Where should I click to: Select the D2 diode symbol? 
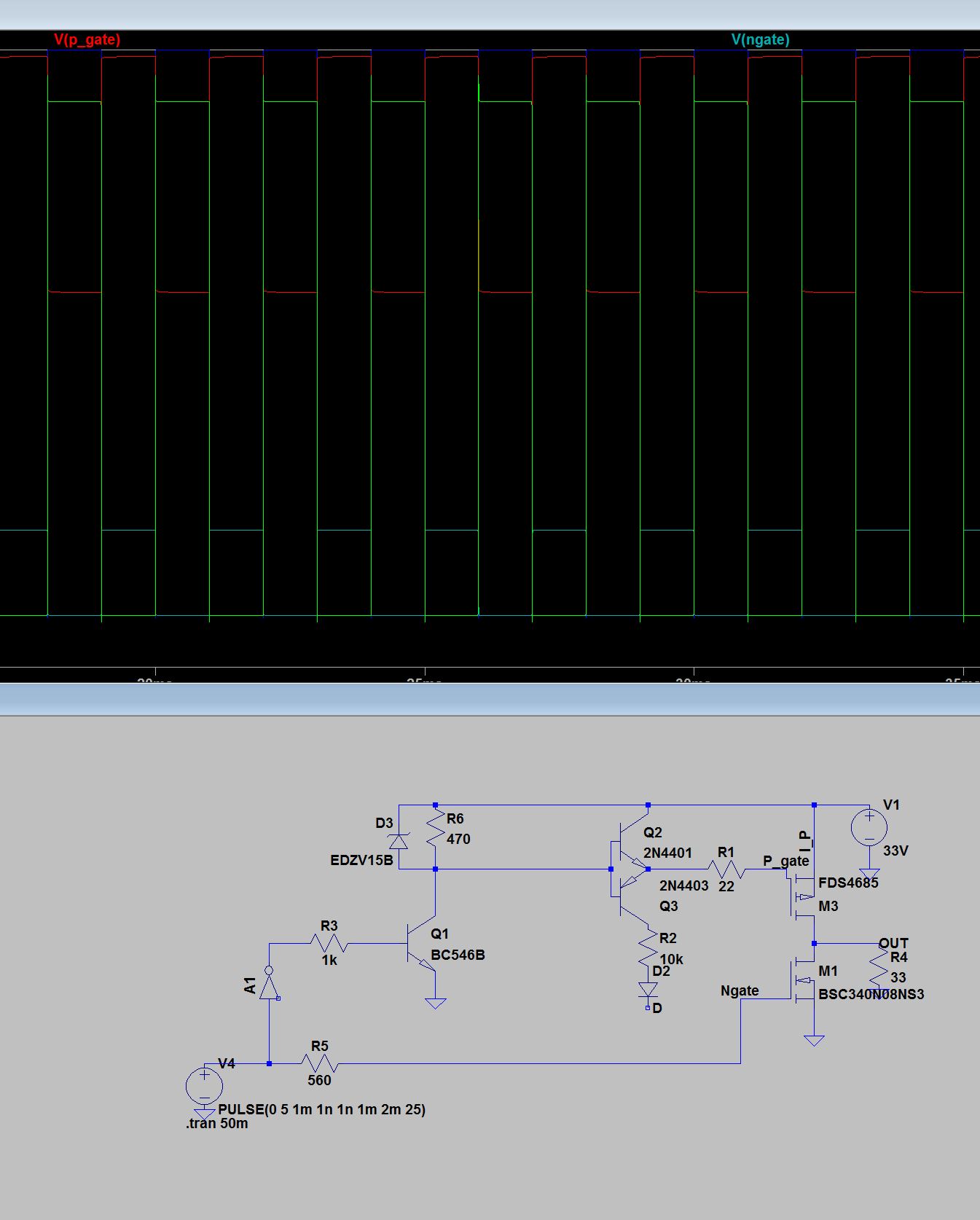pyautogui.click(x=648, y=990)
